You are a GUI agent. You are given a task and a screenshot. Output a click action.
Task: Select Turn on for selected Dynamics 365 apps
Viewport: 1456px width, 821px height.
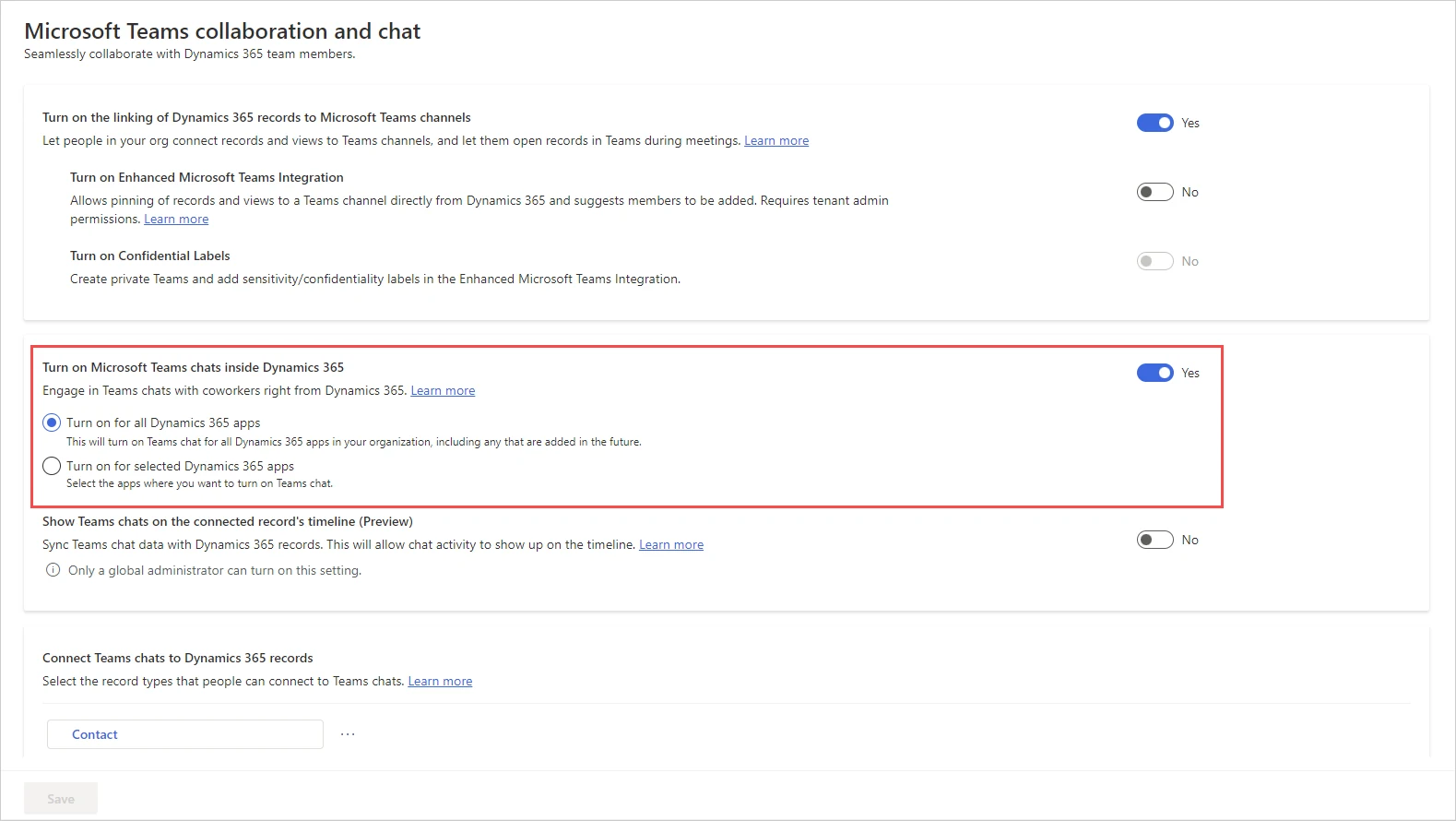tap(52, 466)
